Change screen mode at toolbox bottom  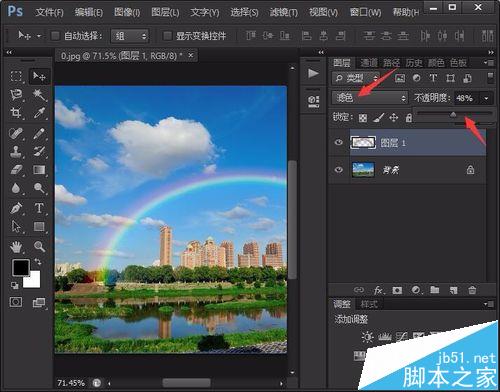(39, 303)
